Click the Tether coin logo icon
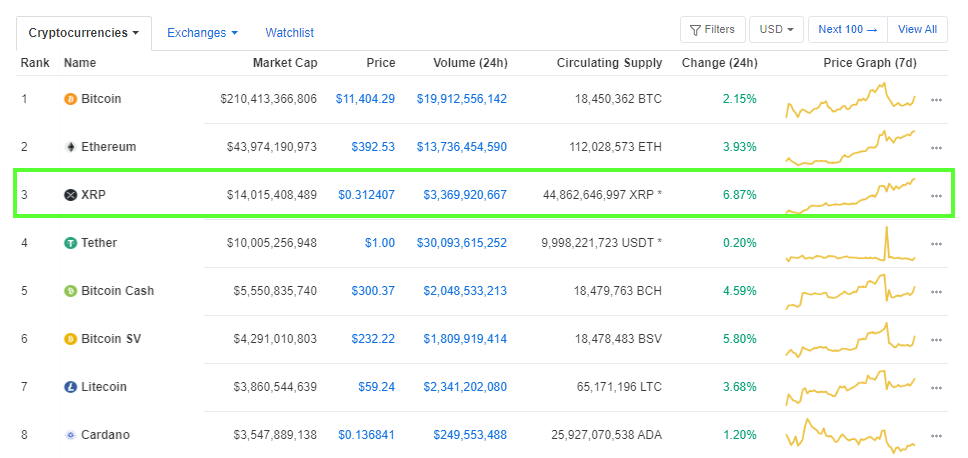 click(x=70, y=243)
